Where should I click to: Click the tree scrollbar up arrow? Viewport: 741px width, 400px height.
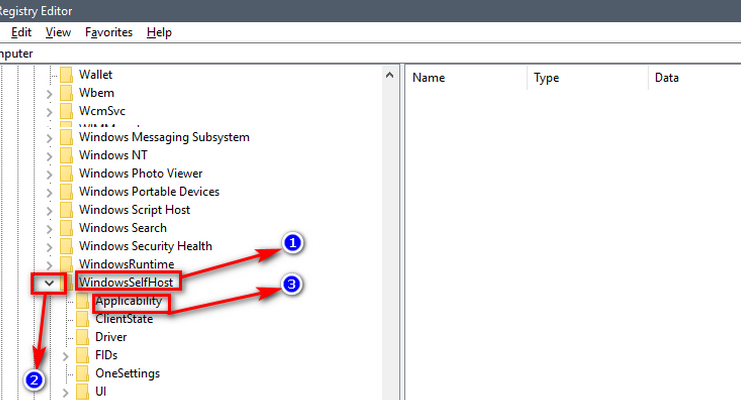pos(389,75)
